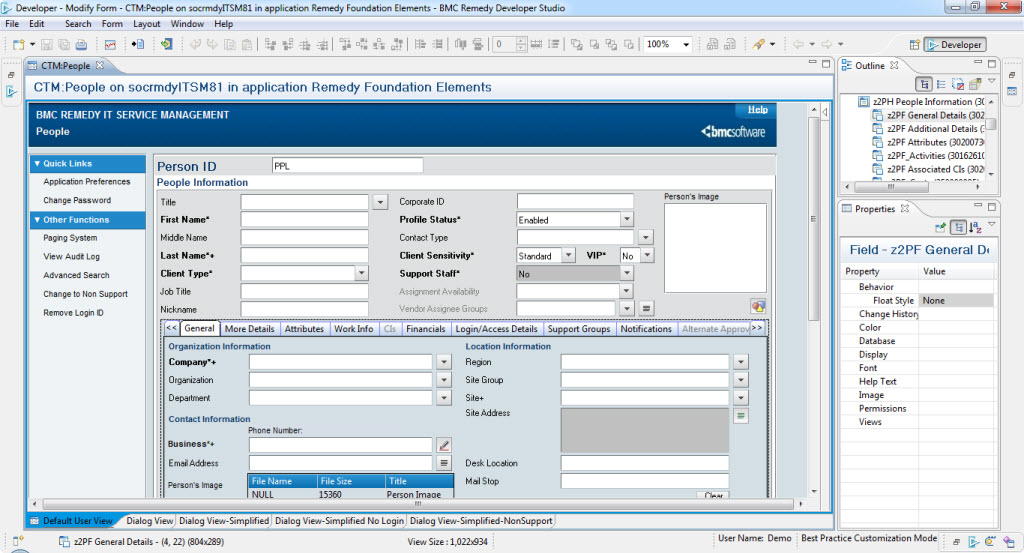
Task: Open the Support Staff dropdown
Action: point(627,274)
